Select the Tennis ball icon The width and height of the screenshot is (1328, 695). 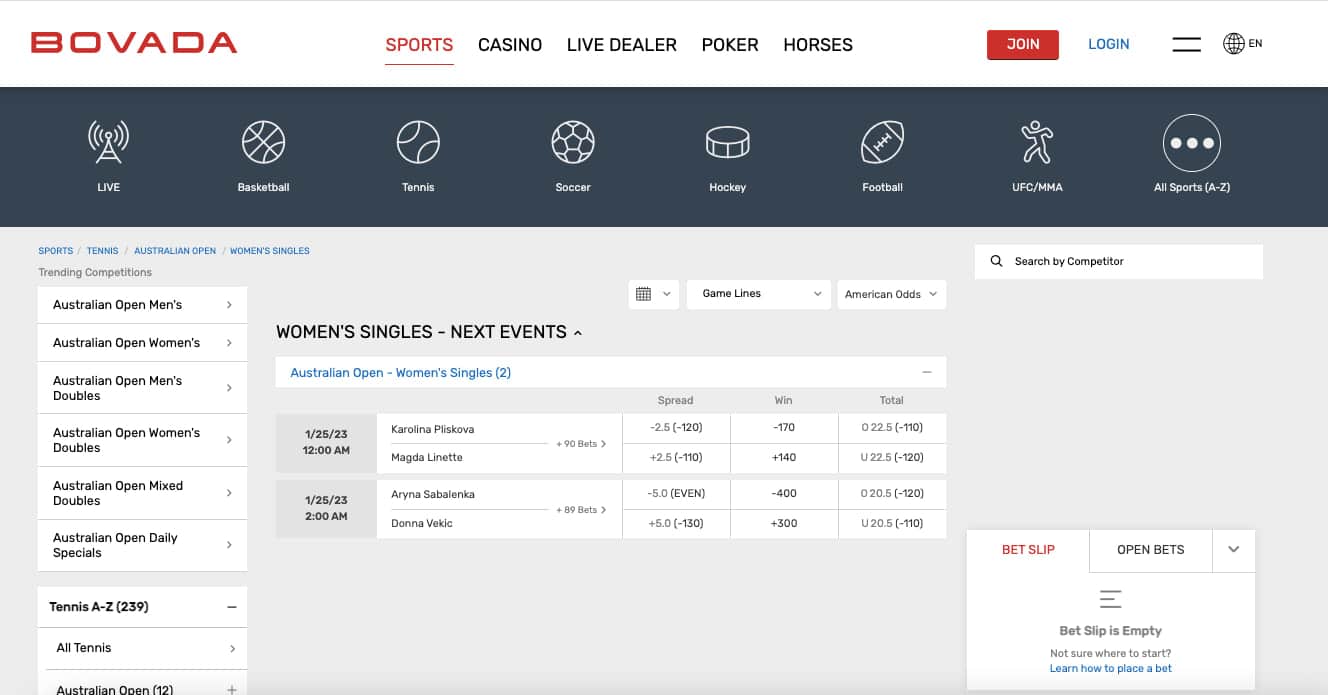[418, 142]
